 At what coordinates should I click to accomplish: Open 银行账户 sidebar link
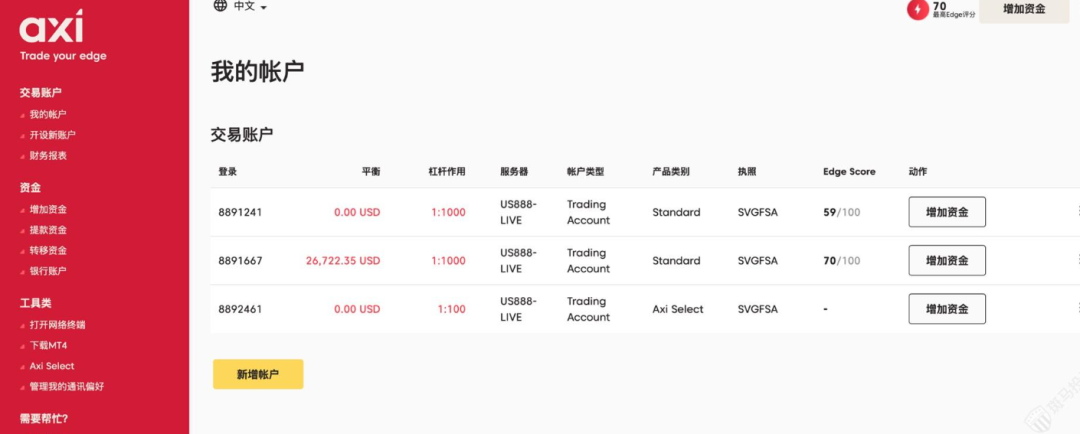(x=48, y=271)
